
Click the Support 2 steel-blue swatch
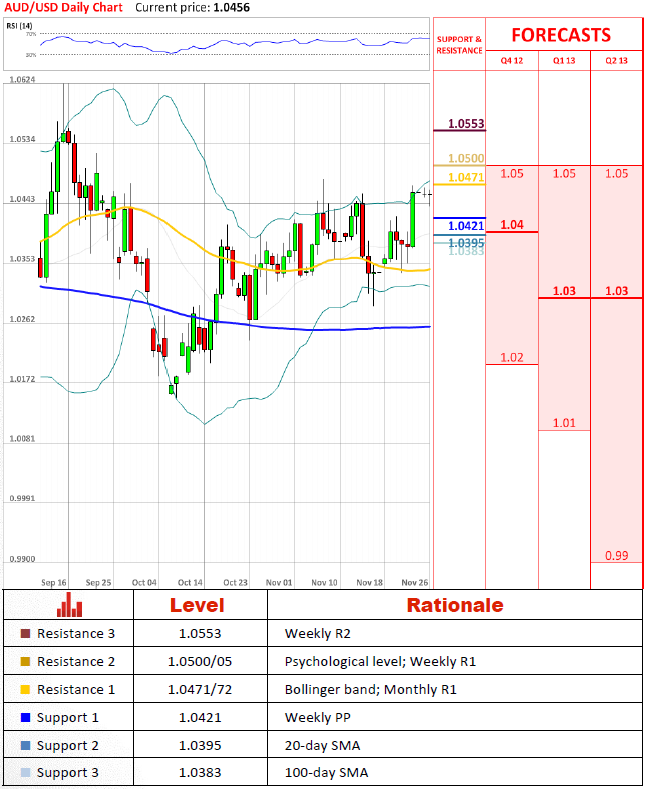(24, 746)
